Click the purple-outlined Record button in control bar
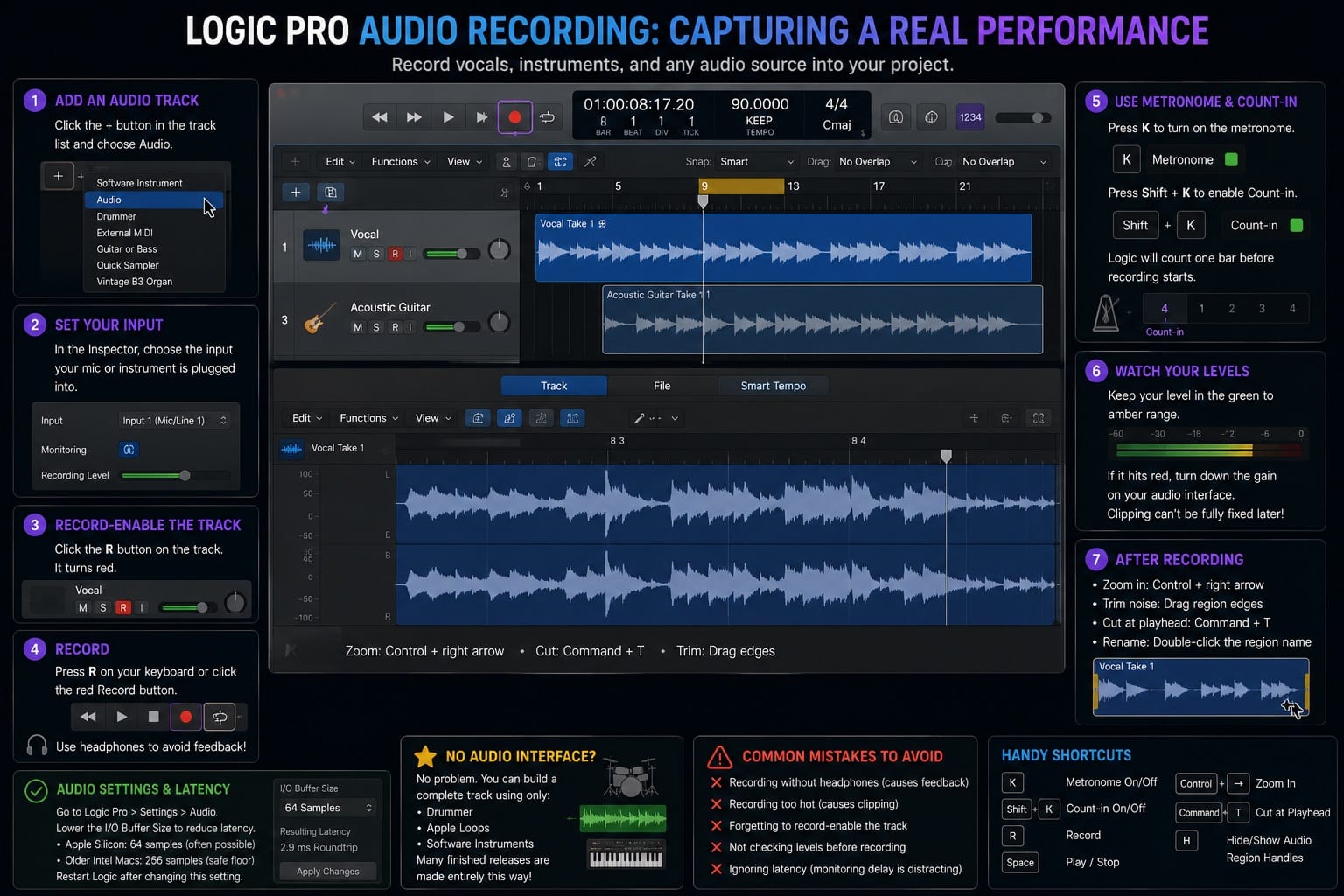The image size is (1344, 896). coord(514,117)
